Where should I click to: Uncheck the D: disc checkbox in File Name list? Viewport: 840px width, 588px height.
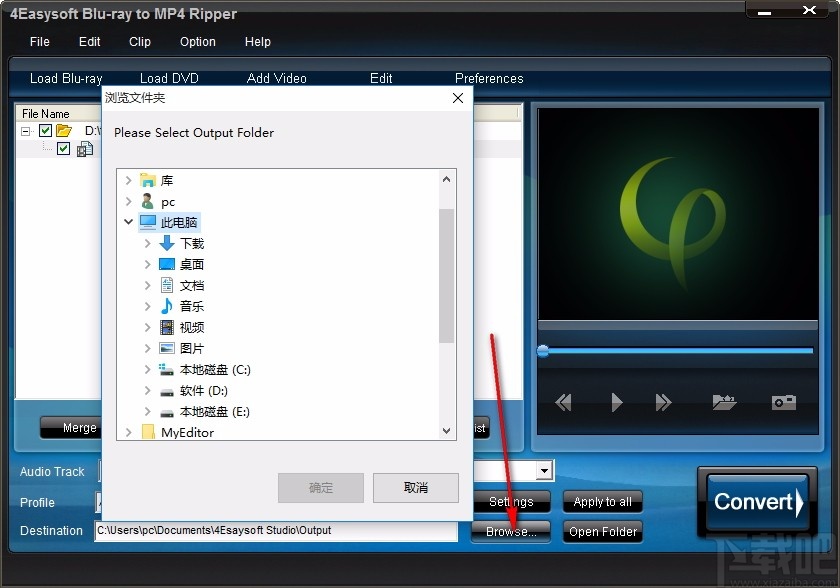(x=43, y=131)
